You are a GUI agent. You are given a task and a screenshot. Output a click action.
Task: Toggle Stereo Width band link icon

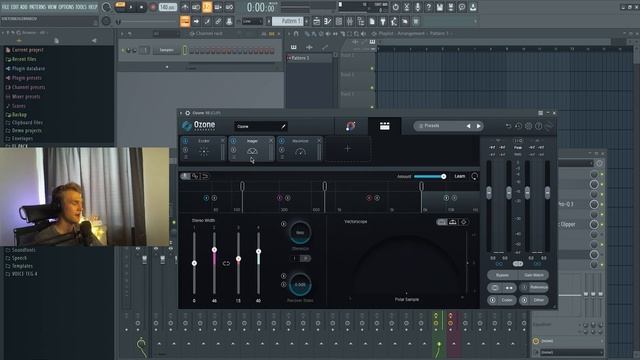coord(226,264)
